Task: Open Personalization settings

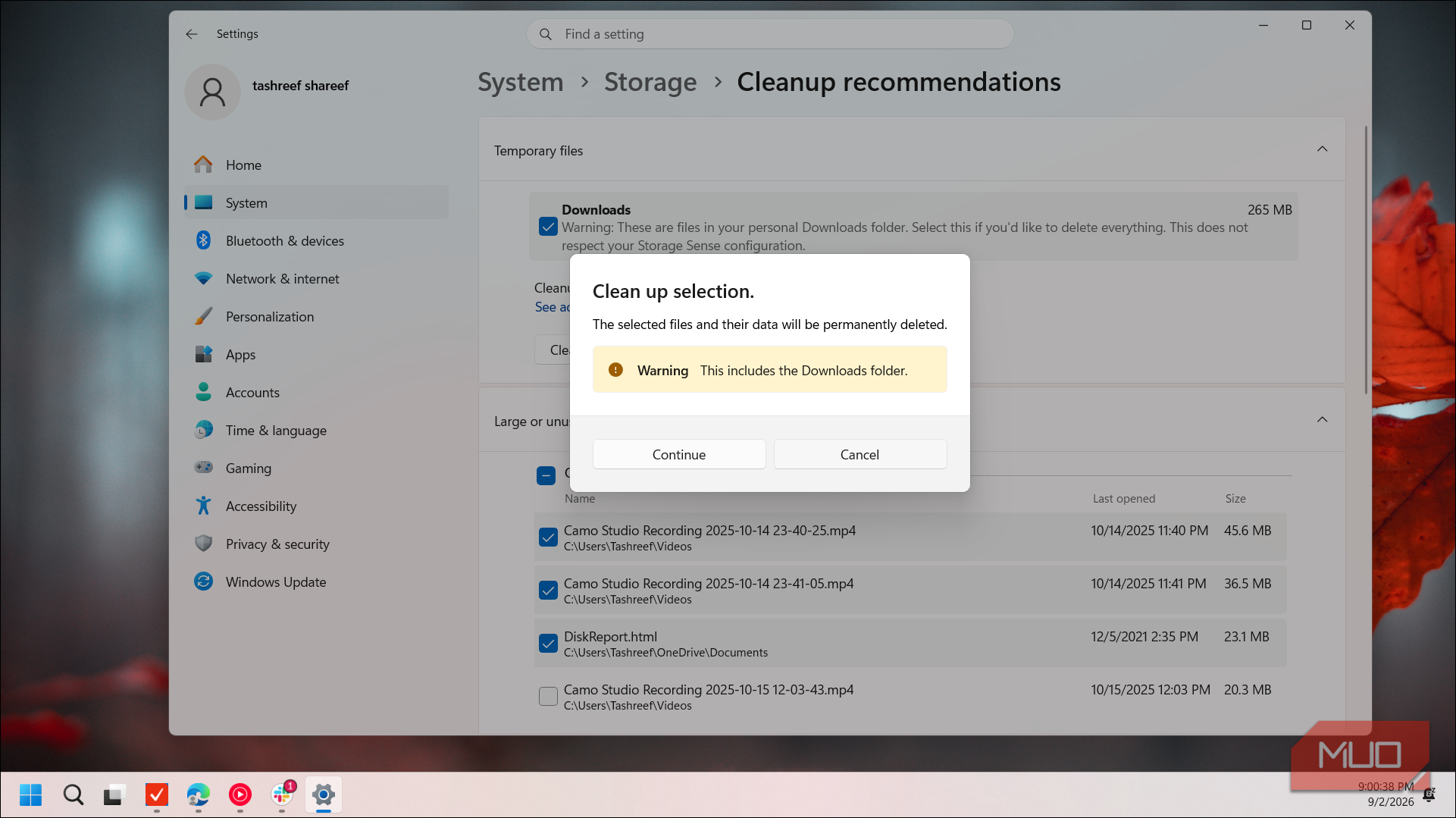Action: click(x=316, y=316)
